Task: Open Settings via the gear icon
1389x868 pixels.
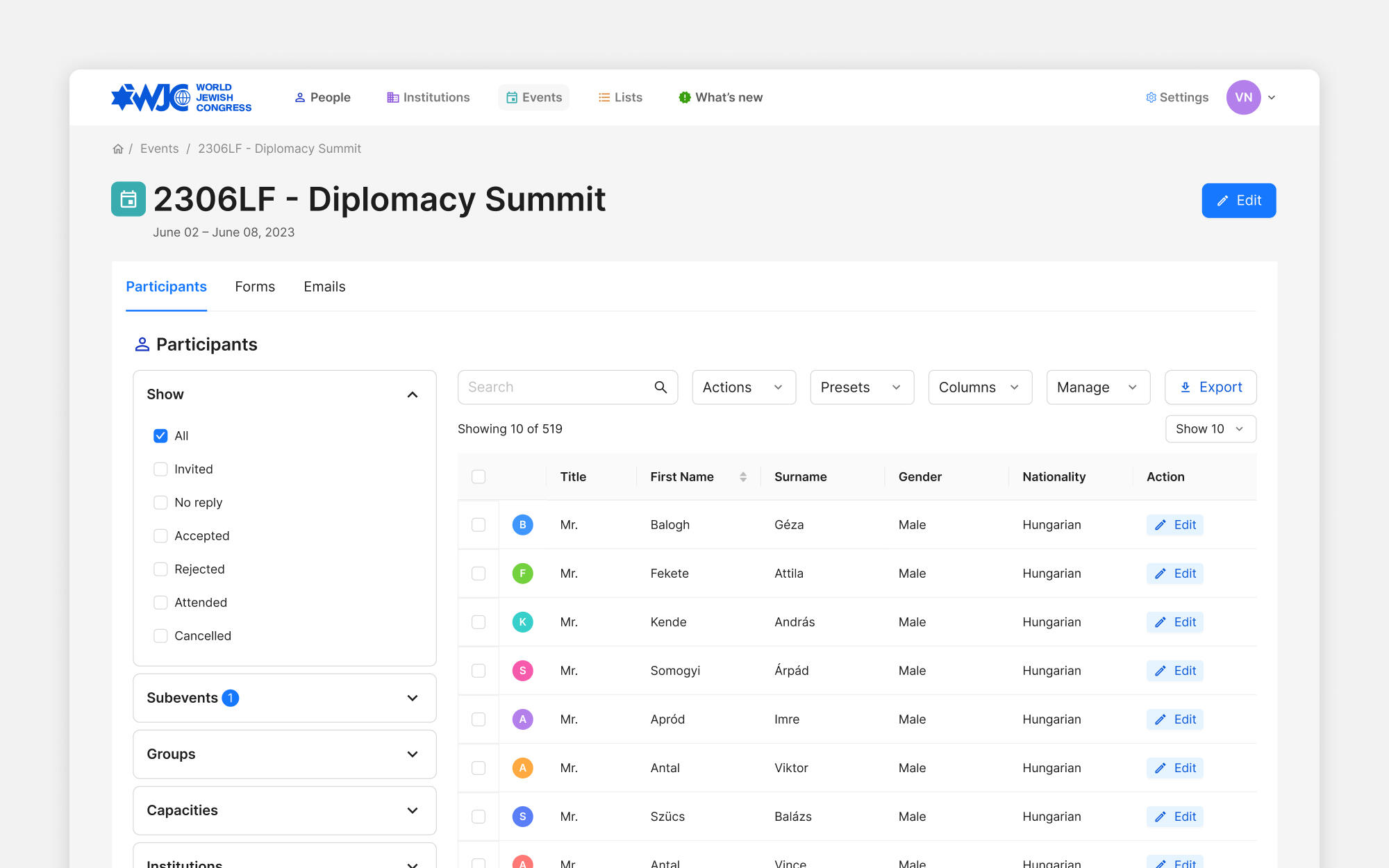Action: point(1151,98)
